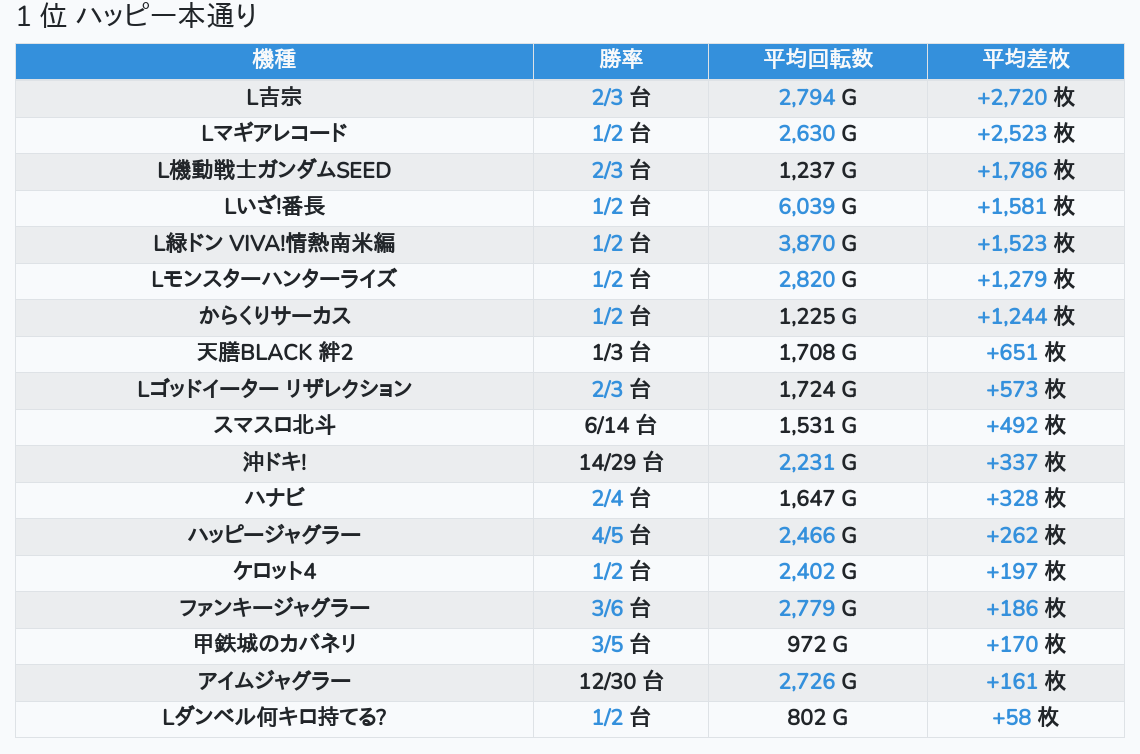
Task: Click the 平均回転数 column header
Action: (818, 60)
